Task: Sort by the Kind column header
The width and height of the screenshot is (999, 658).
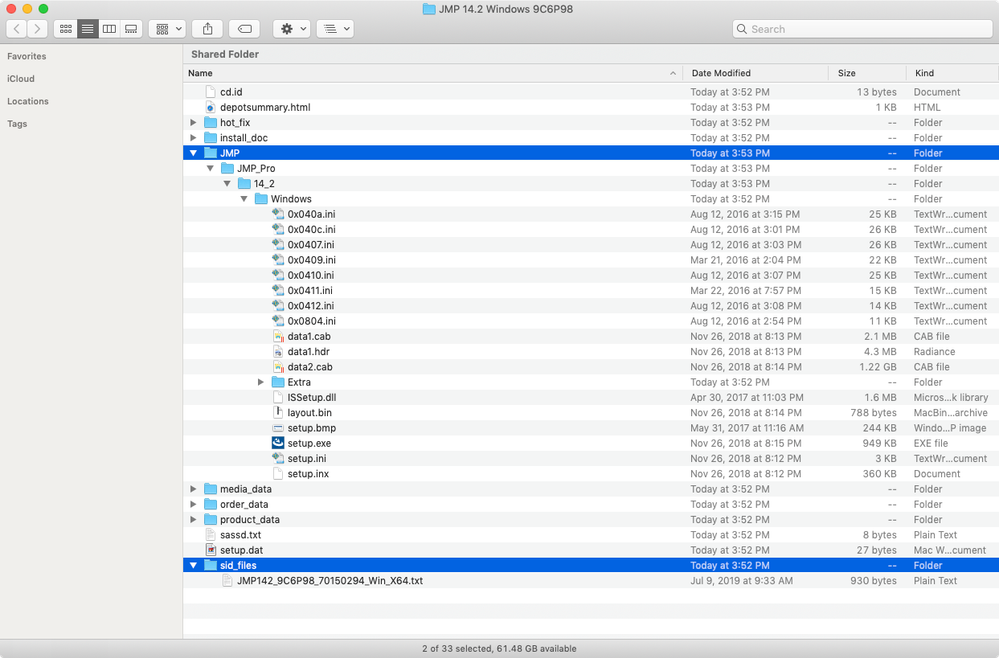Action: coord(952,73)
